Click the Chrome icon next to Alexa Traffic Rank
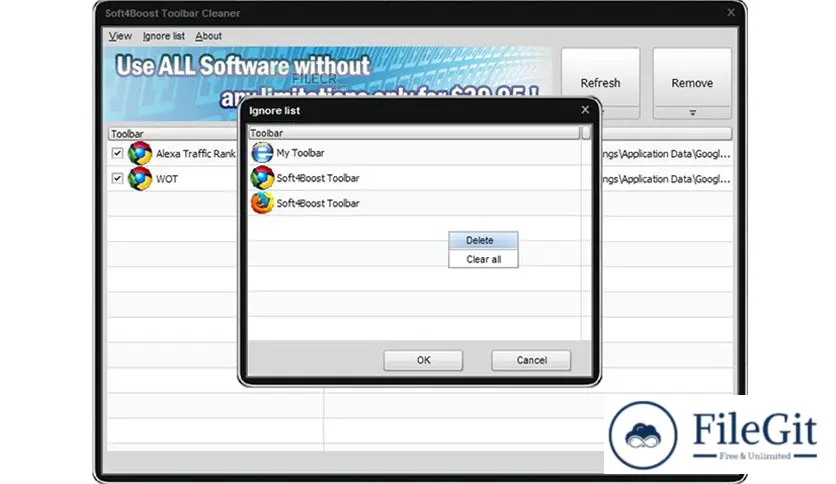The height and width of the screenshot is (484, 836). click(x=140, y=154)
